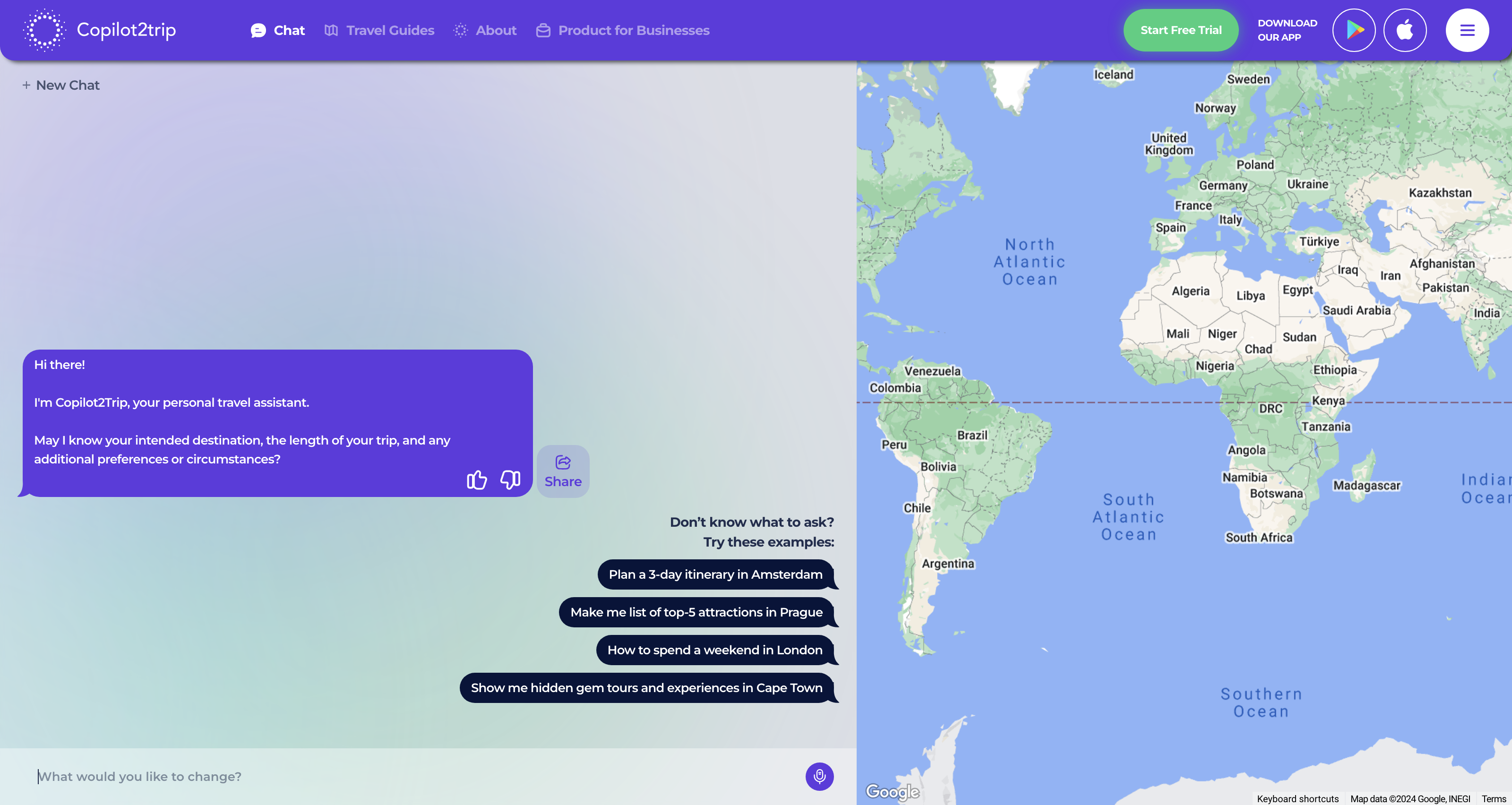Click Brazil on the map
Image resolution: width=1512 pixels, height=805 pixels.
972,436
